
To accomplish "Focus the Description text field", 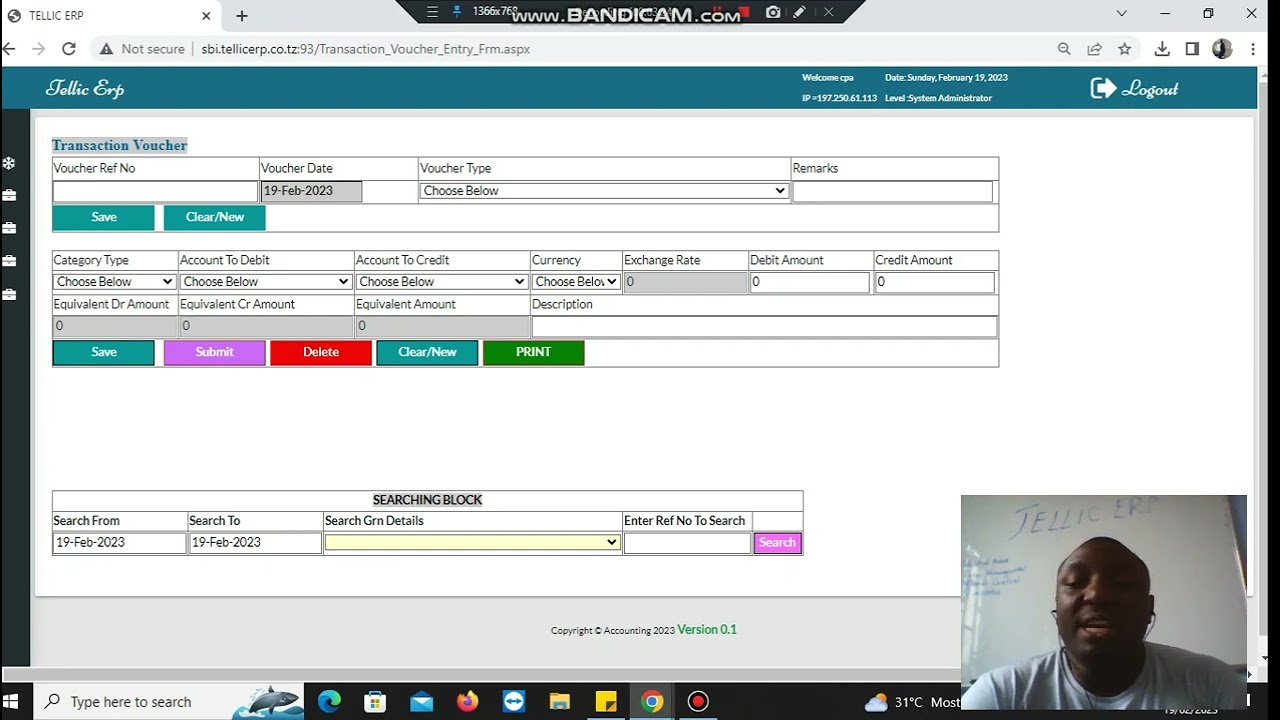I will (764, 326).
